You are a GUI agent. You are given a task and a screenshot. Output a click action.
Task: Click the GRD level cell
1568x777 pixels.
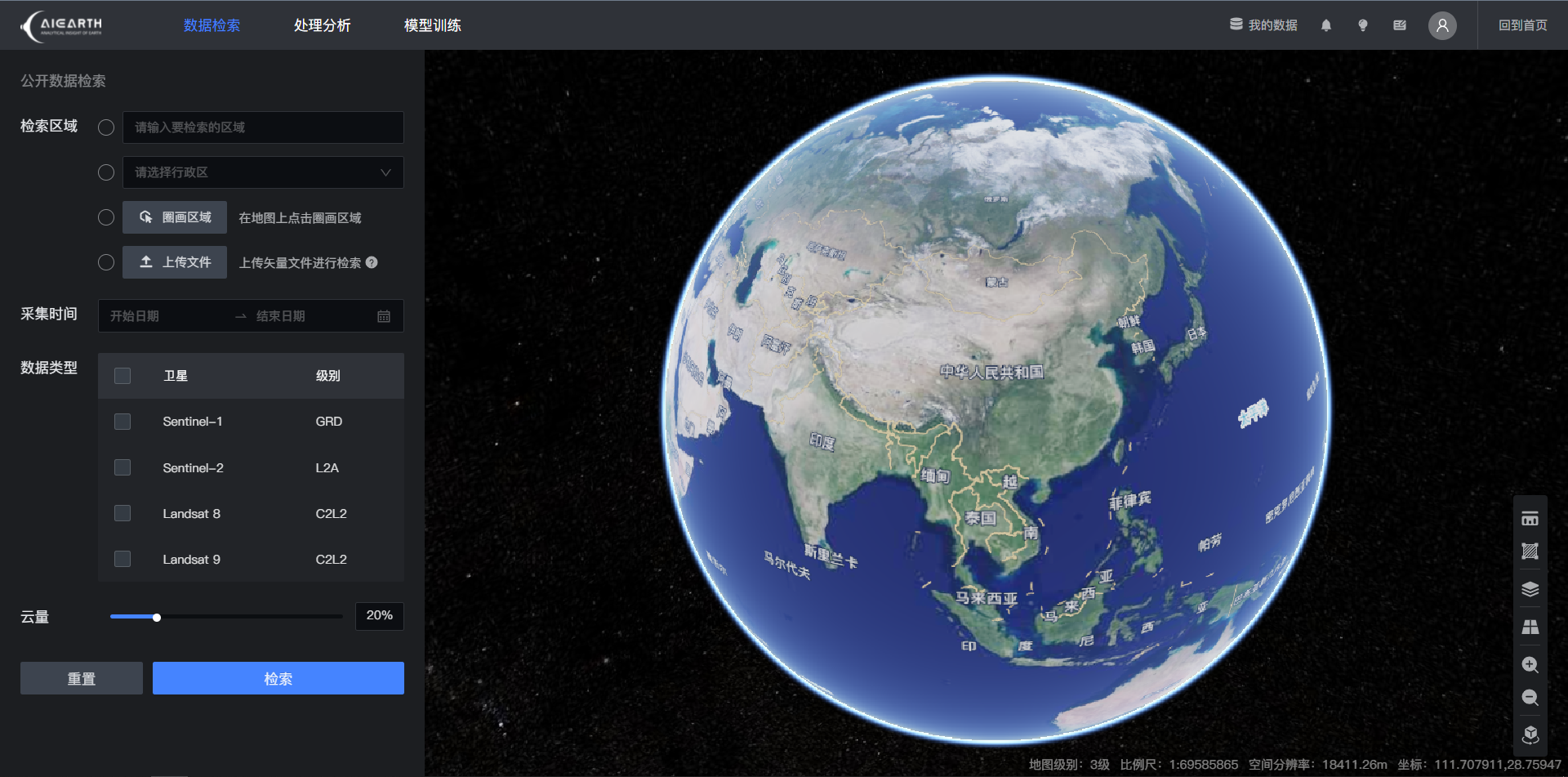[x=329, y=422]
